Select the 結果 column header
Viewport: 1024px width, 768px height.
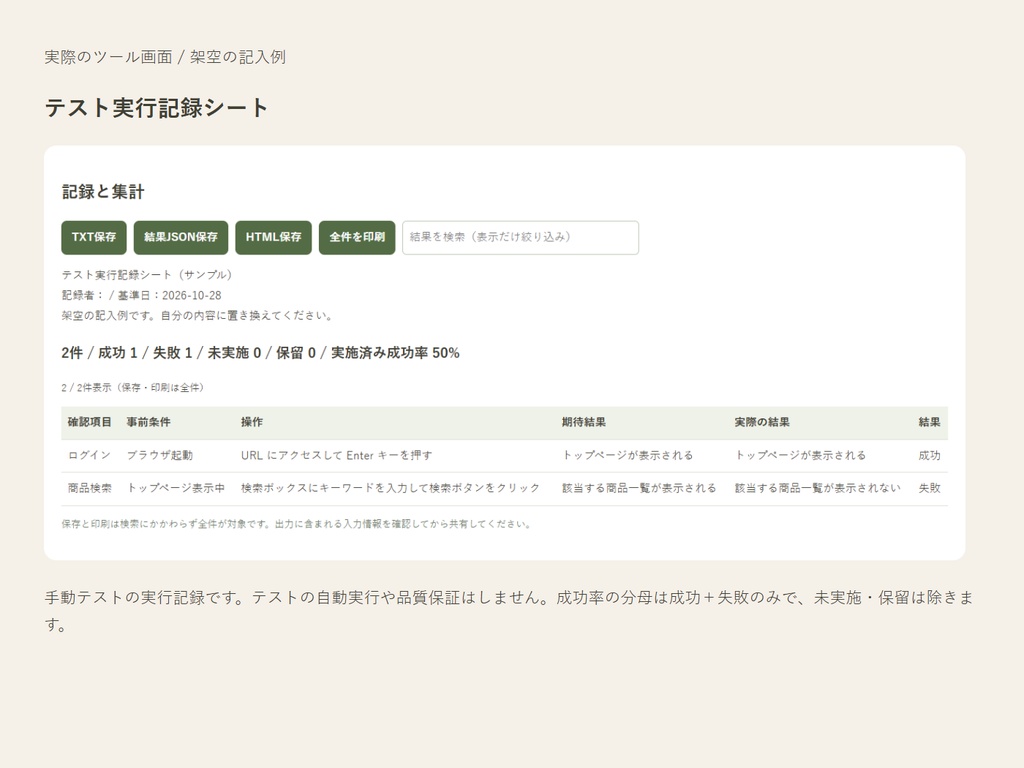(x=929, y=422)
